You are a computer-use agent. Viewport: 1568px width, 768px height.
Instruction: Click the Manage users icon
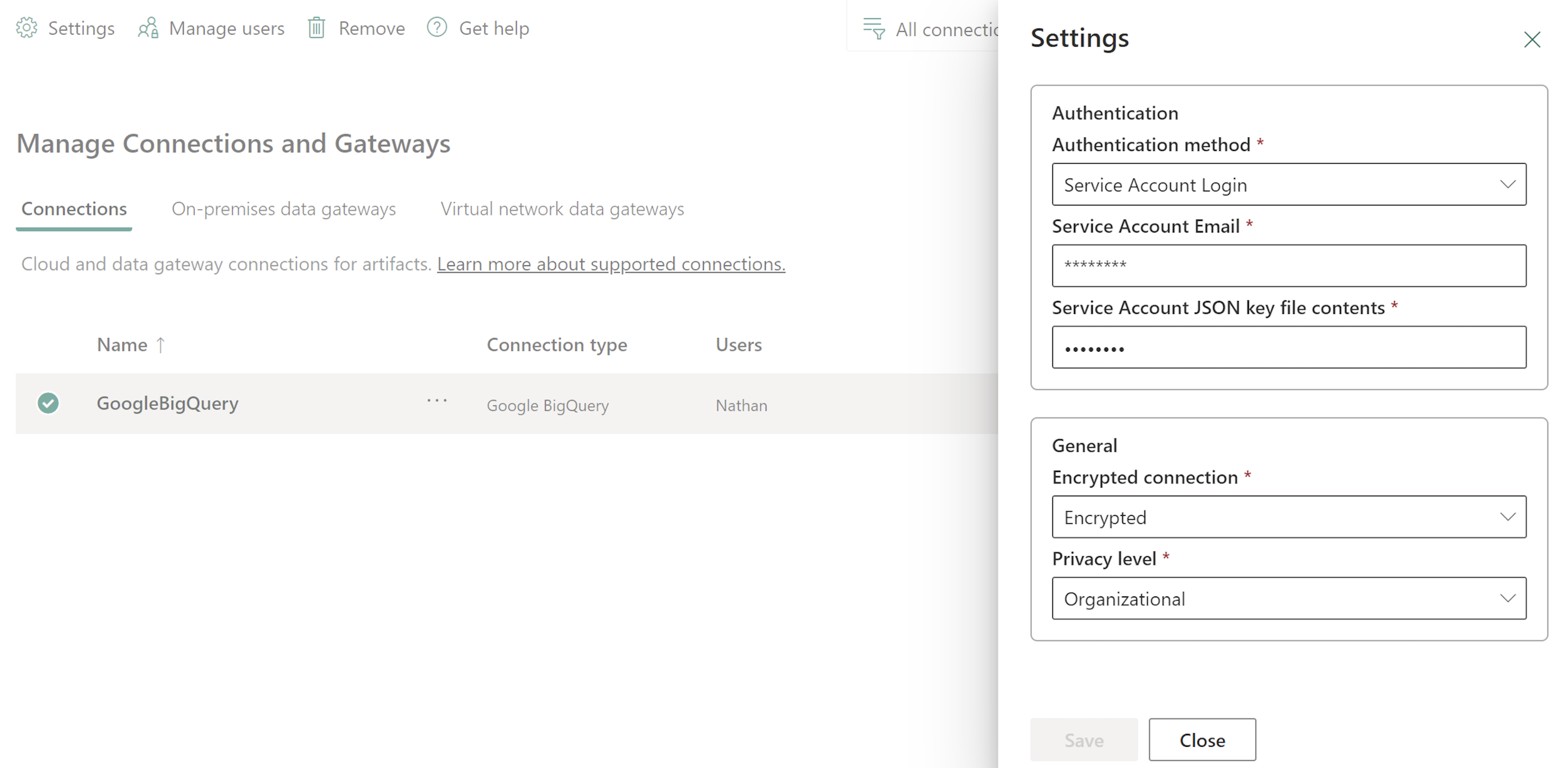coord(147,28)
